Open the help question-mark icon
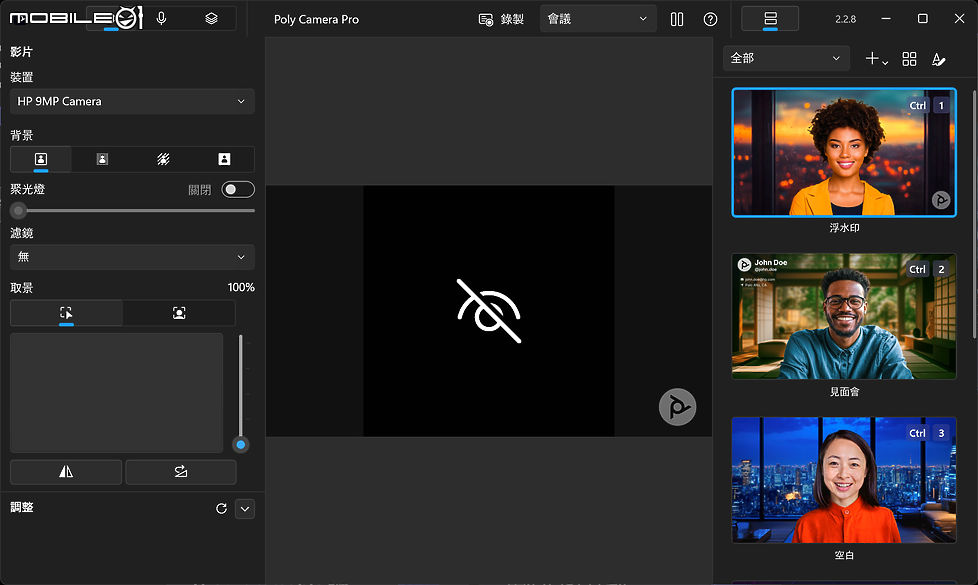This screenshot has height=585, width=978. (710, 19)
